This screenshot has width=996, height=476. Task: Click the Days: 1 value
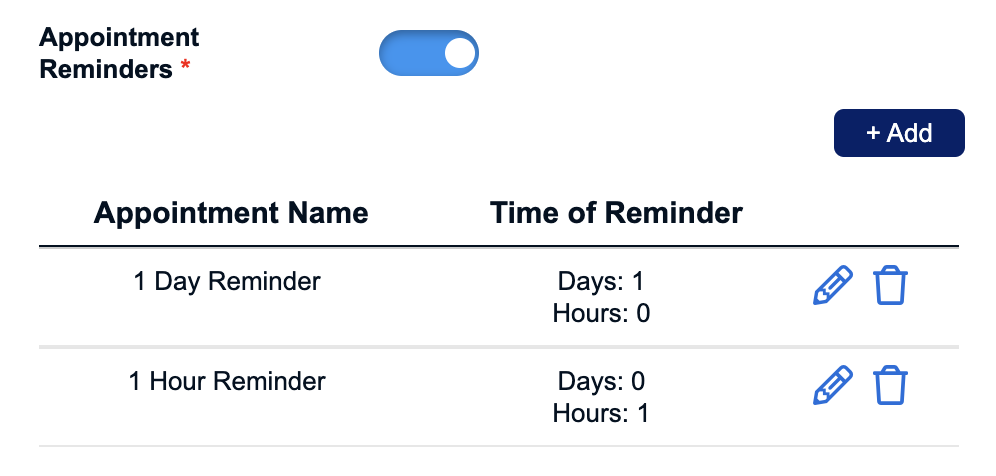601,281
